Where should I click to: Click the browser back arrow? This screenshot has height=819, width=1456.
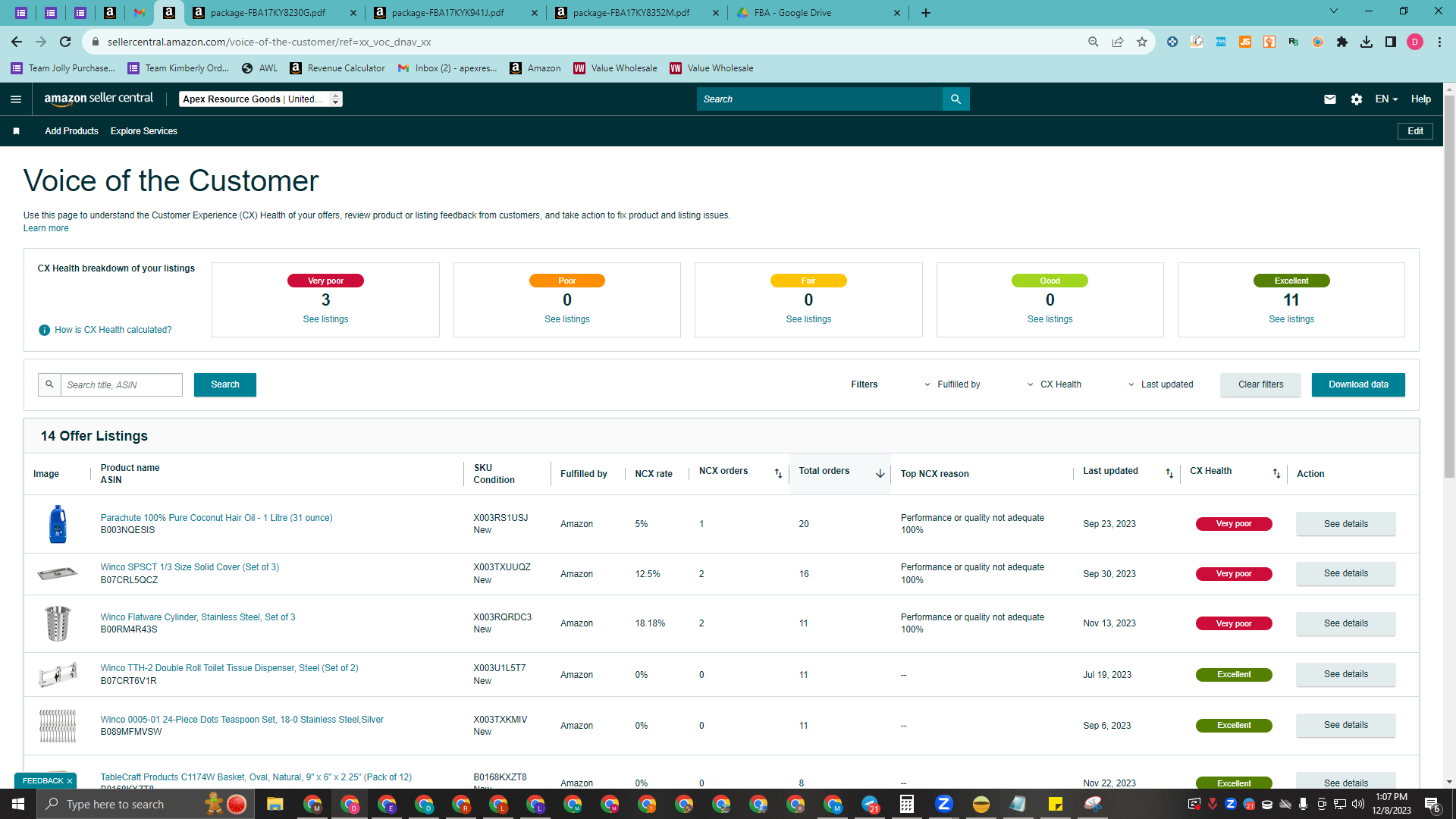tap(17, 42)
